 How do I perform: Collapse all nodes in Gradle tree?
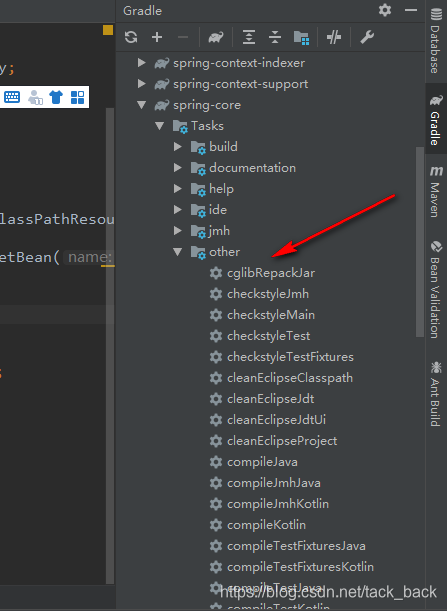pos(275,37)
